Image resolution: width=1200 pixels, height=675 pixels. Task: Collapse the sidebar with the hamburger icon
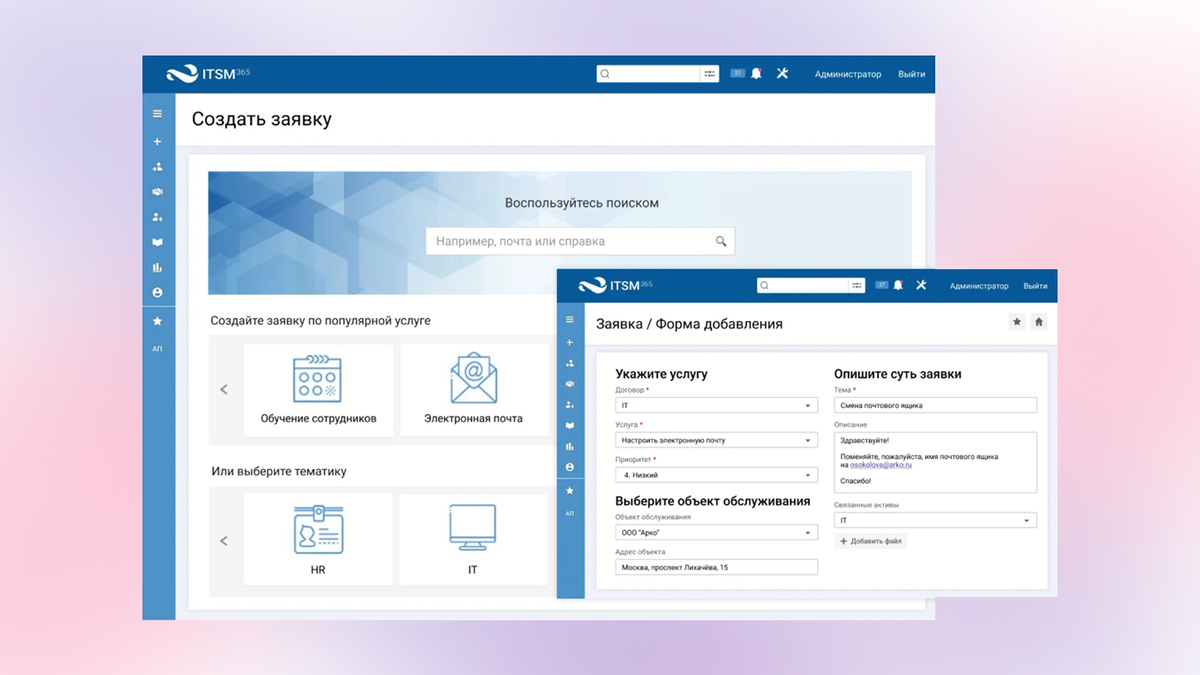pyautogui.click(x=157, y=113)
